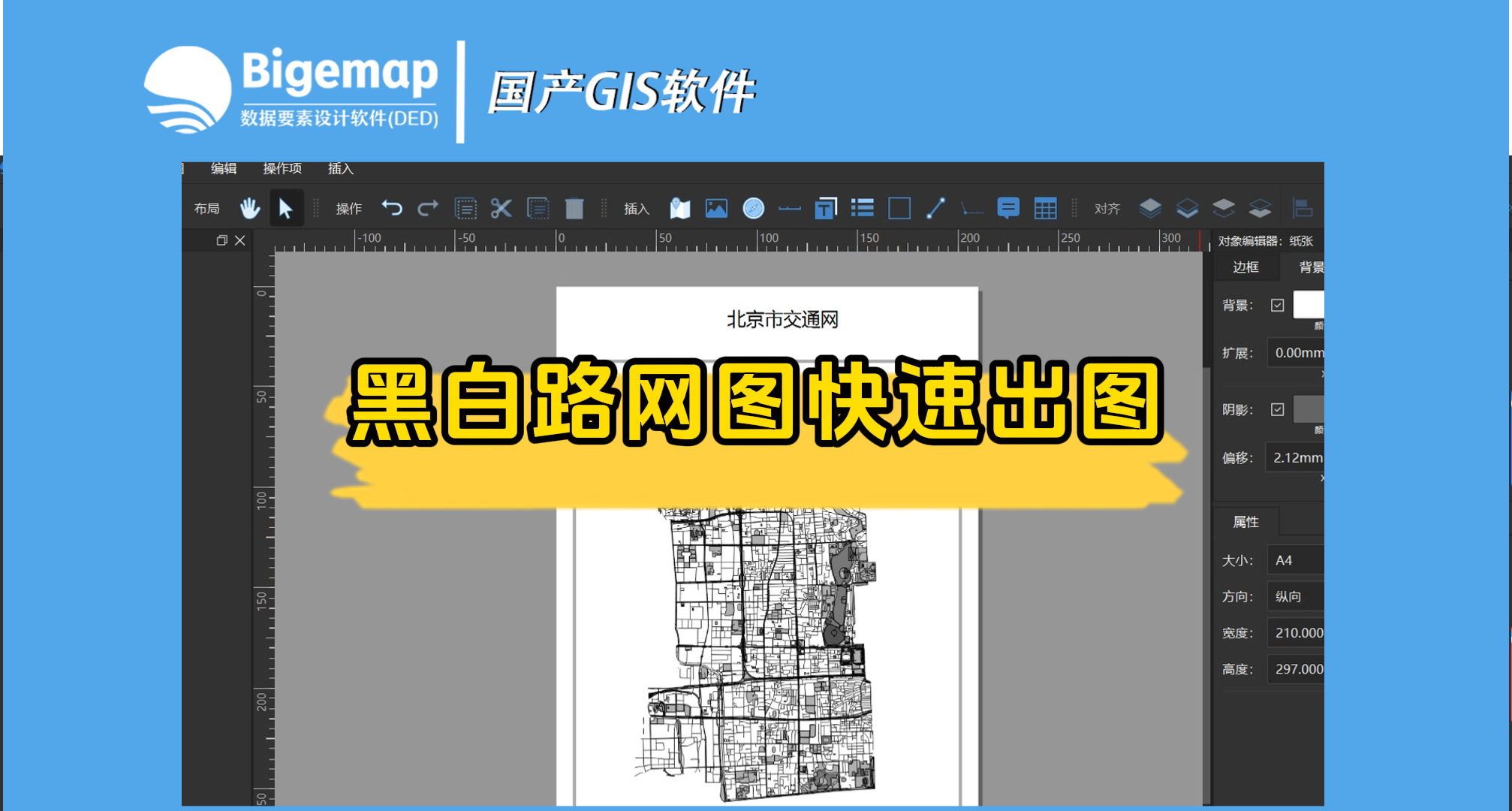1512x811 pixels.
Task: Open the 编辑 menu
Action: coord(224,169)
